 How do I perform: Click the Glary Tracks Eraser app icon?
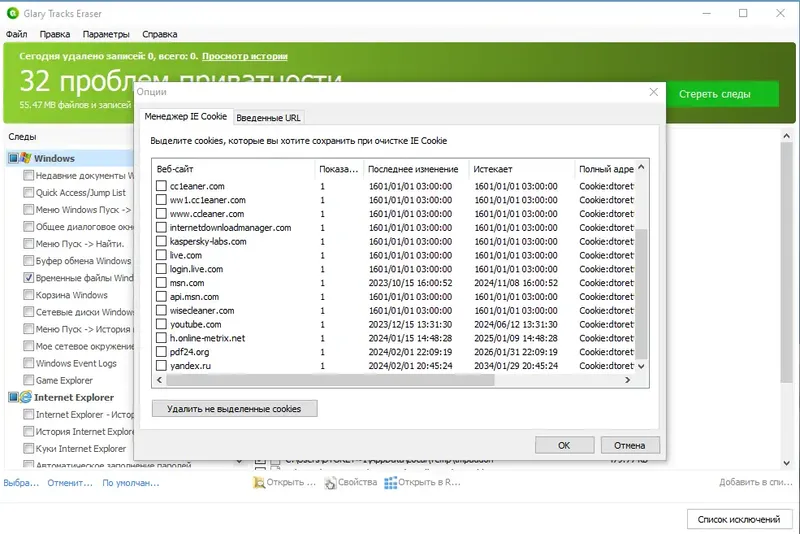tap(12, 13)
